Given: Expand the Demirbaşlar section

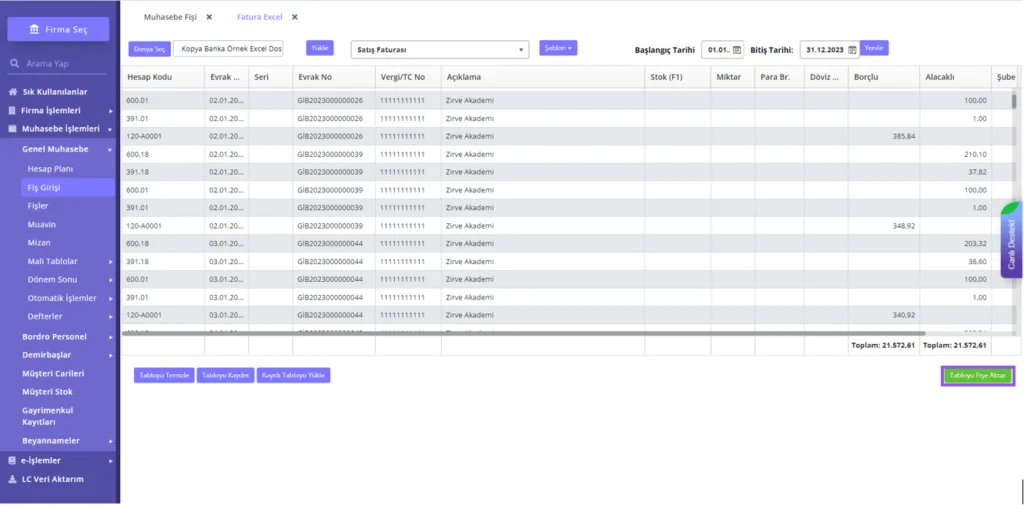Looking at the screenshot, I should click(x=110, y=355).
